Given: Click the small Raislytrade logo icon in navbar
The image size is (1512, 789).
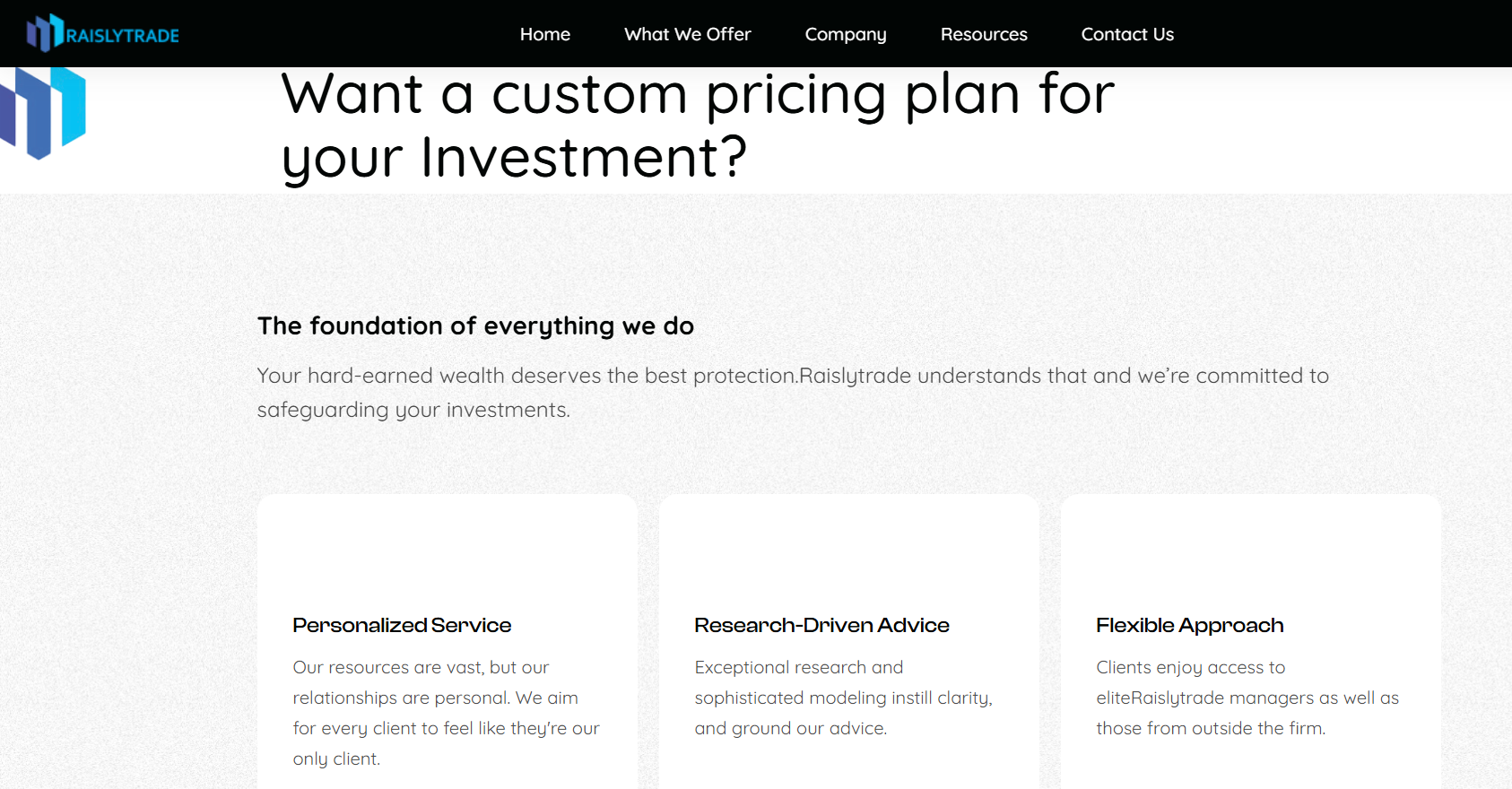Looking at the screenshot, I should tap(44, 33).
